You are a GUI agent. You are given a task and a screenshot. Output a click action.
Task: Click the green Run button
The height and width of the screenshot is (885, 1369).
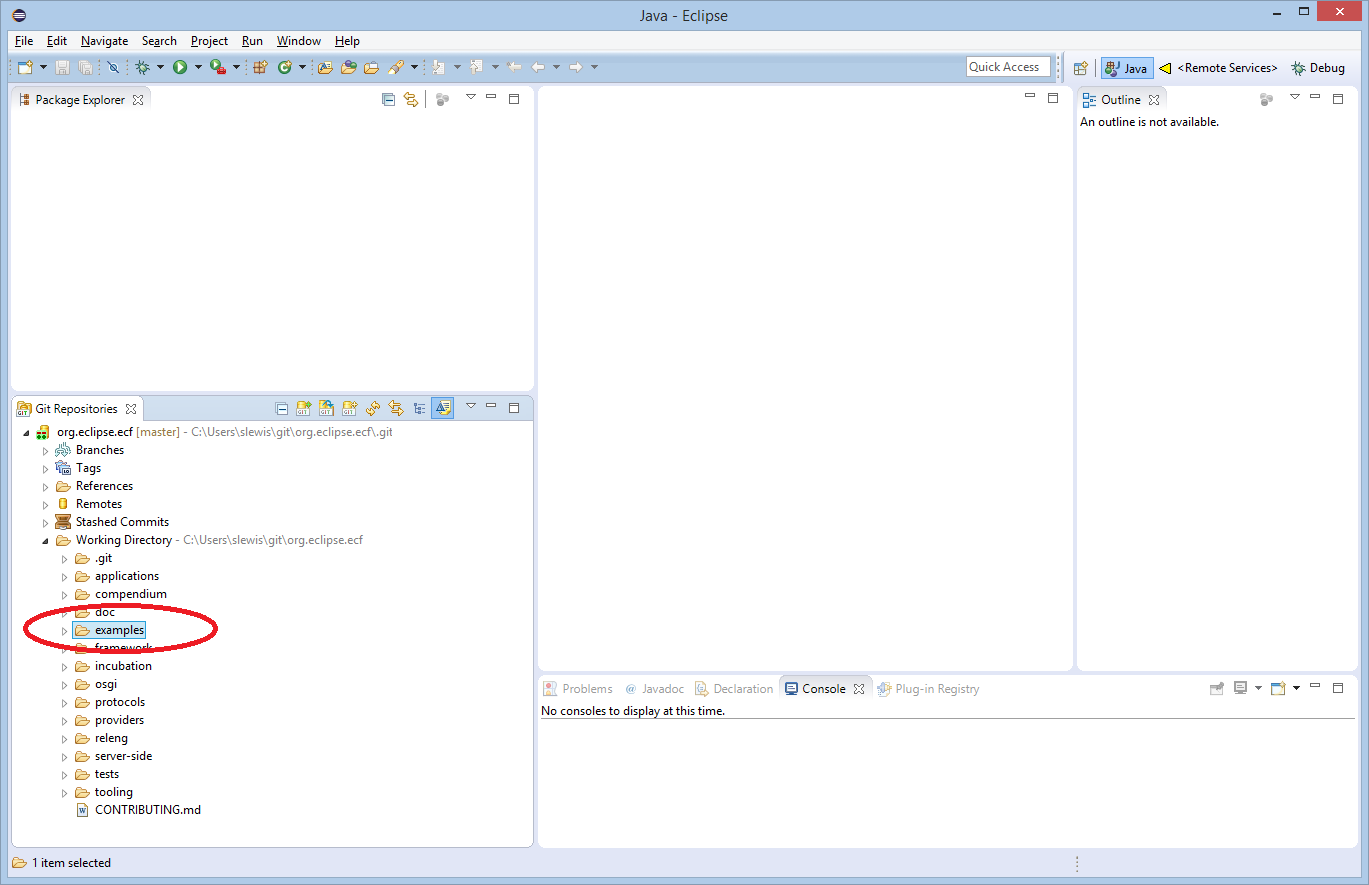pyautogui.click(x=180, y=67)
